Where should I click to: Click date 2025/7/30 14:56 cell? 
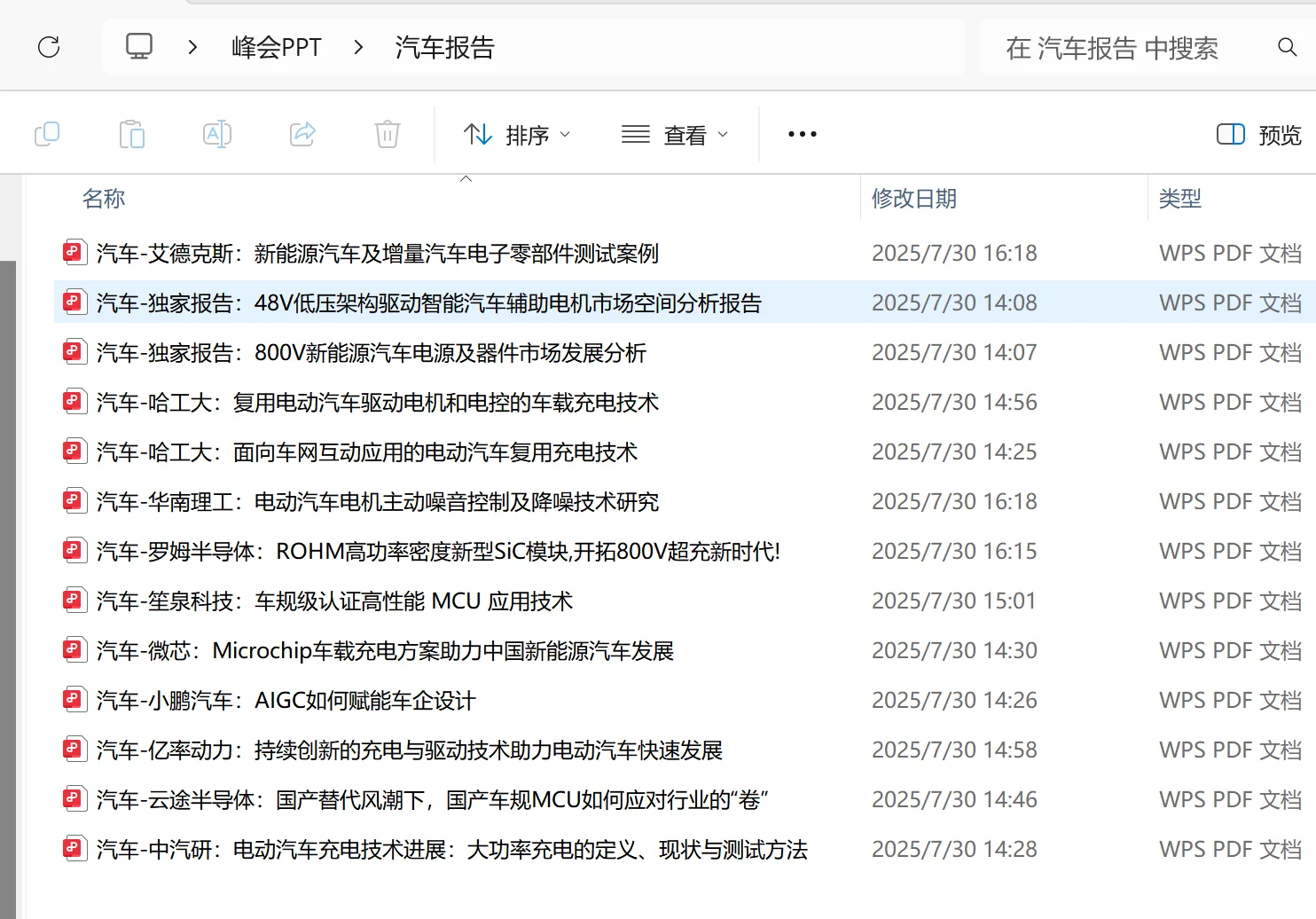point(954,403)
